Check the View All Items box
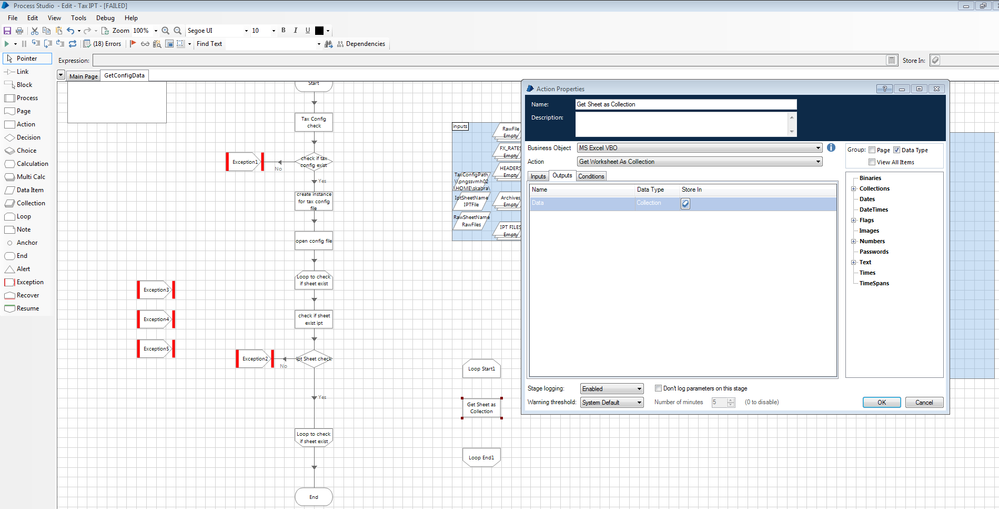This screenshot has width=999, height=509. pyautogui.click(x=872, y=161)
